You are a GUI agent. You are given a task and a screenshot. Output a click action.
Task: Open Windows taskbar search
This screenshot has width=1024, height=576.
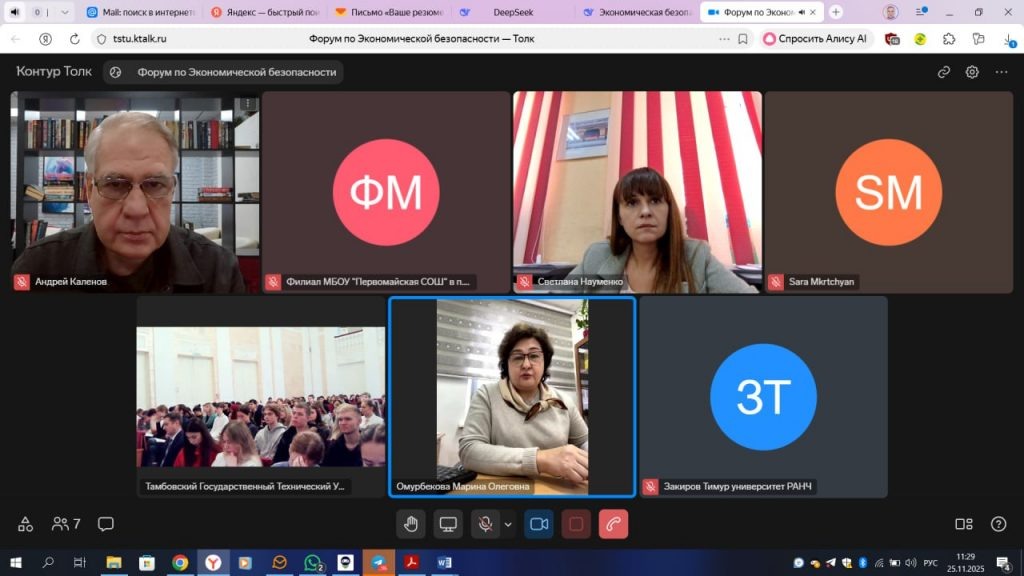pos(48,562)
